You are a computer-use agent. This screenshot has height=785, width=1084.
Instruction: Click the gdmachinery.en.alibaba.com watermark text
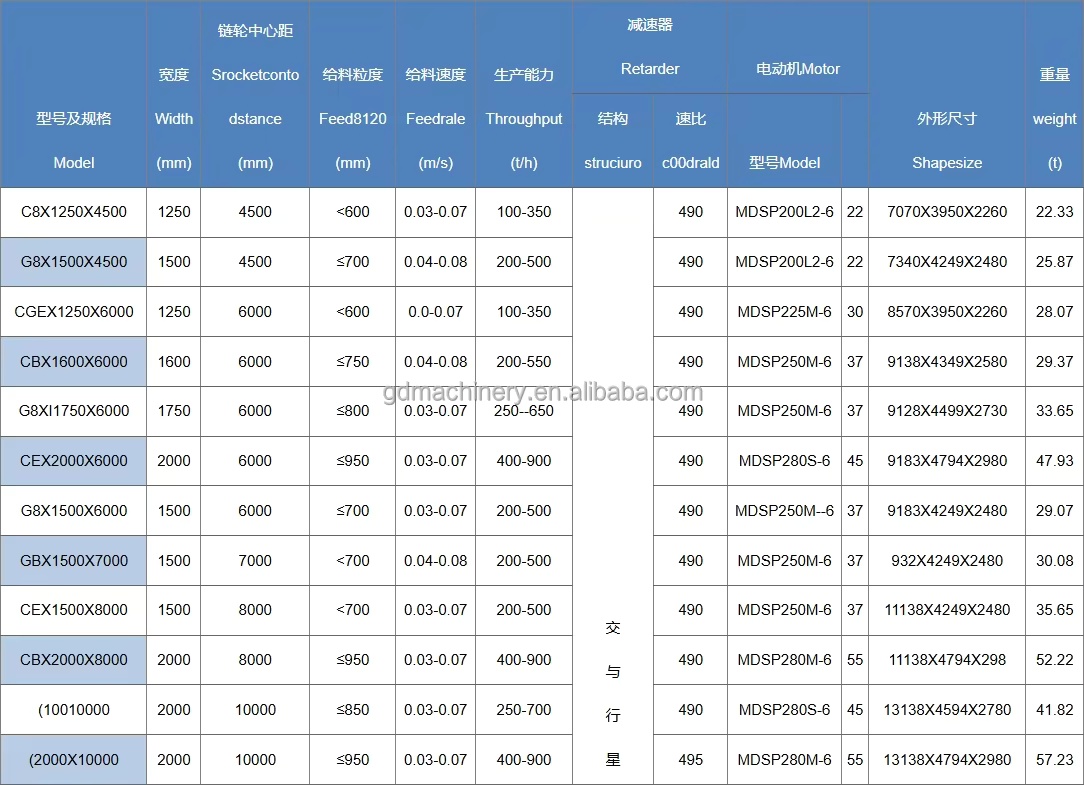click(543, 391)
